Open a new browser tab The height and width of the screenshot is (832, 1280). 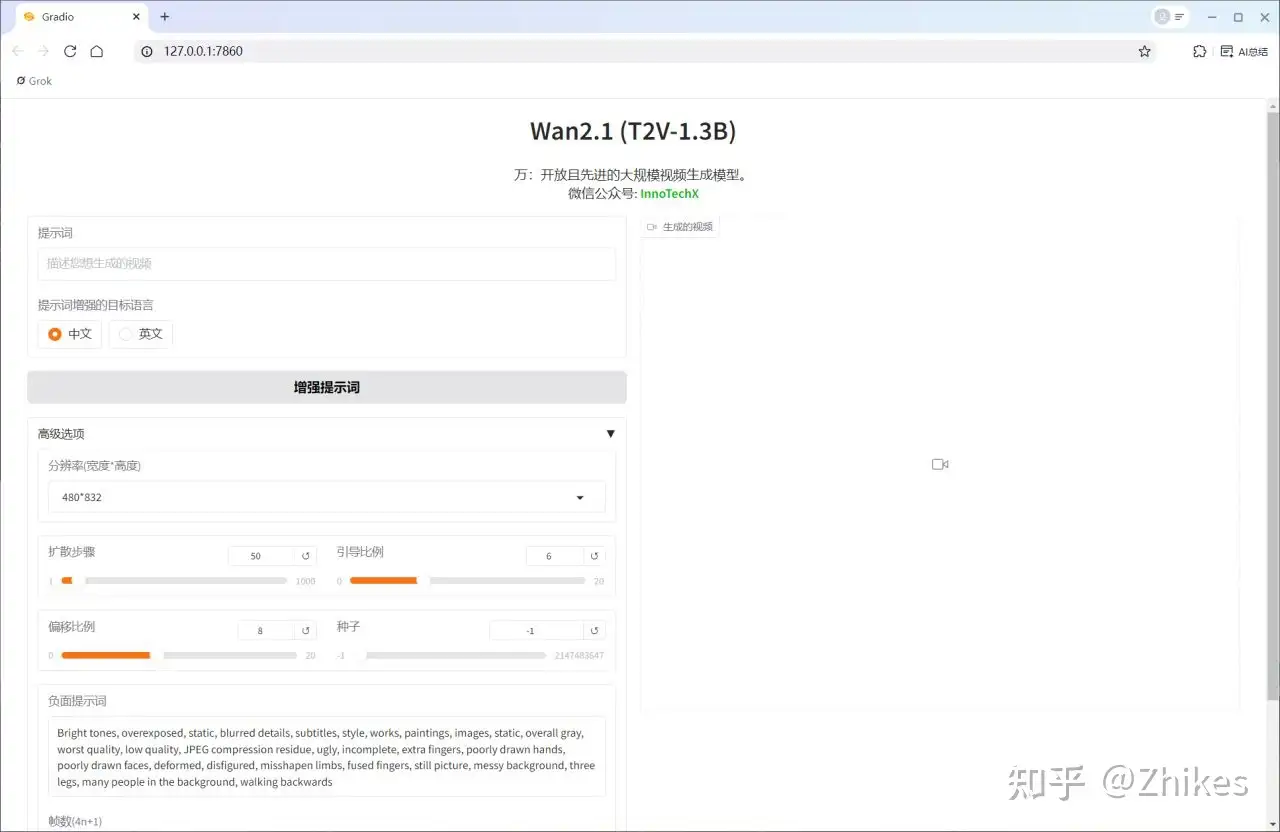click(x=165, y=17)
